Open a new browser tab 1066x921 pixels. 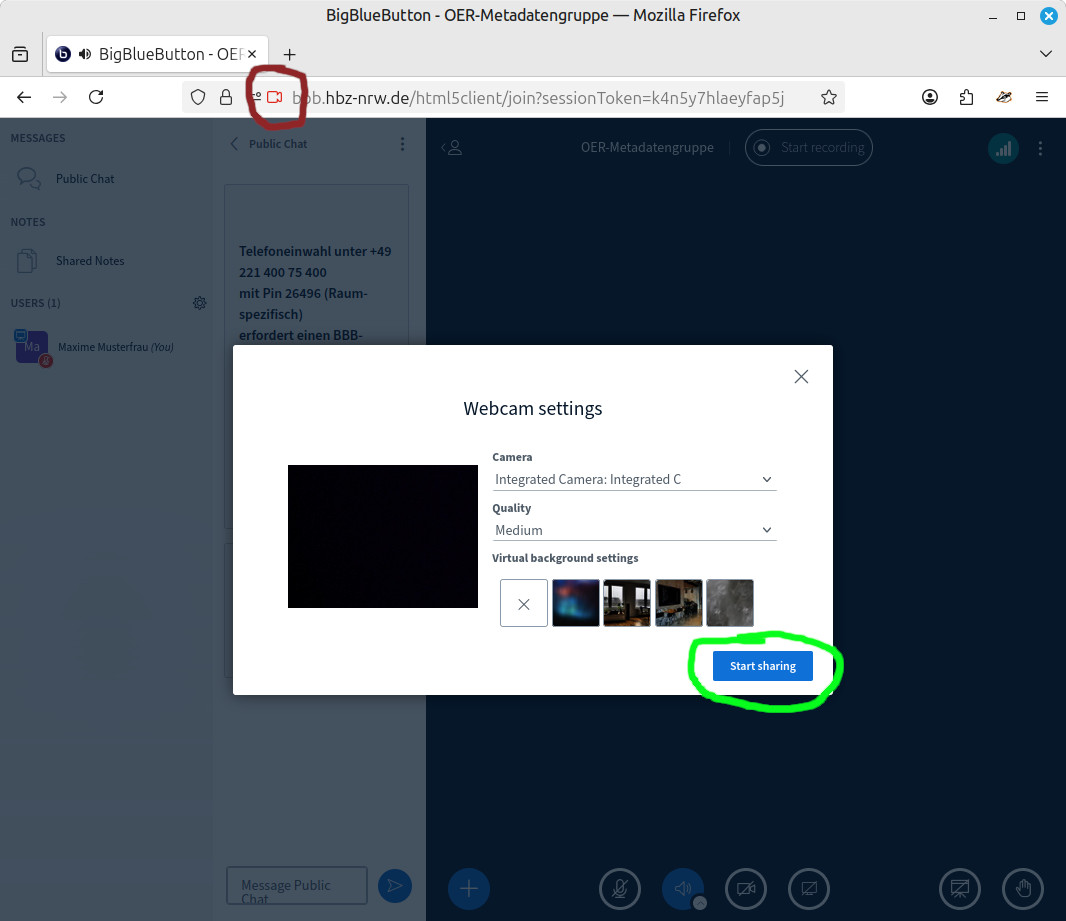(290, 54)
